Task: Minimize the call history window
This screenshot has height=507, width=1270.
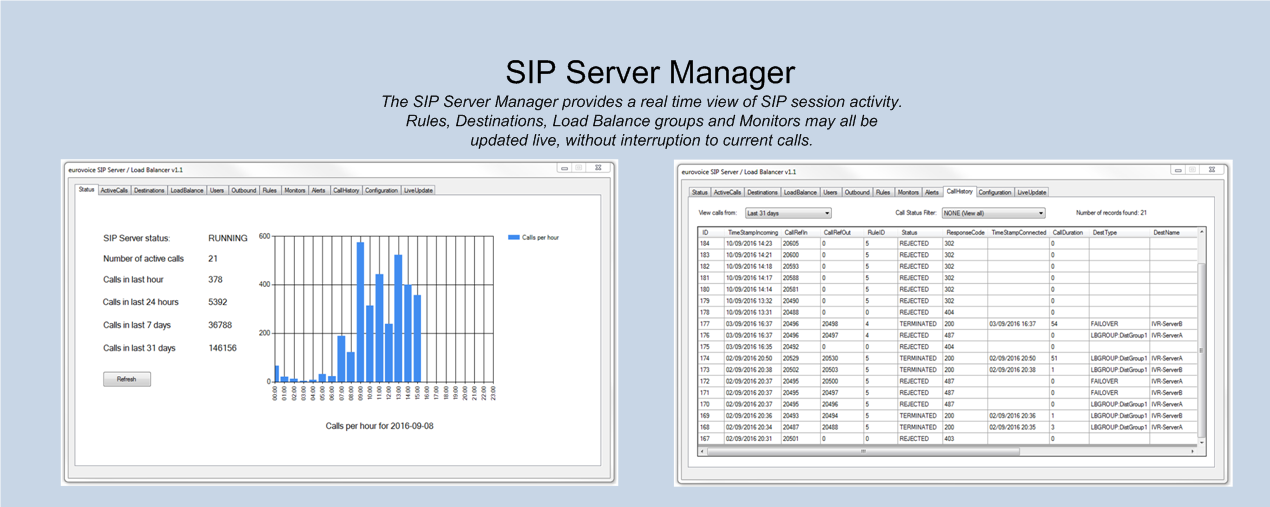Action: pyautogui.click(x=1180, y=170)
